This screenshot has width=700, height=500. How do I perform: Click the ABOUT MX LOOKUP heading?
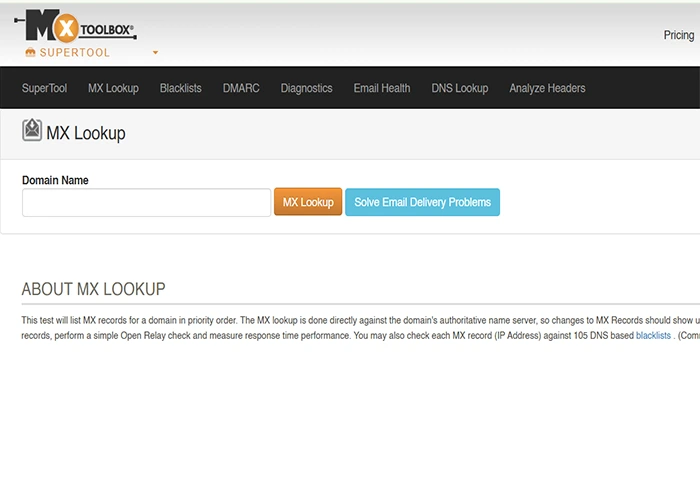pos(93,289)
